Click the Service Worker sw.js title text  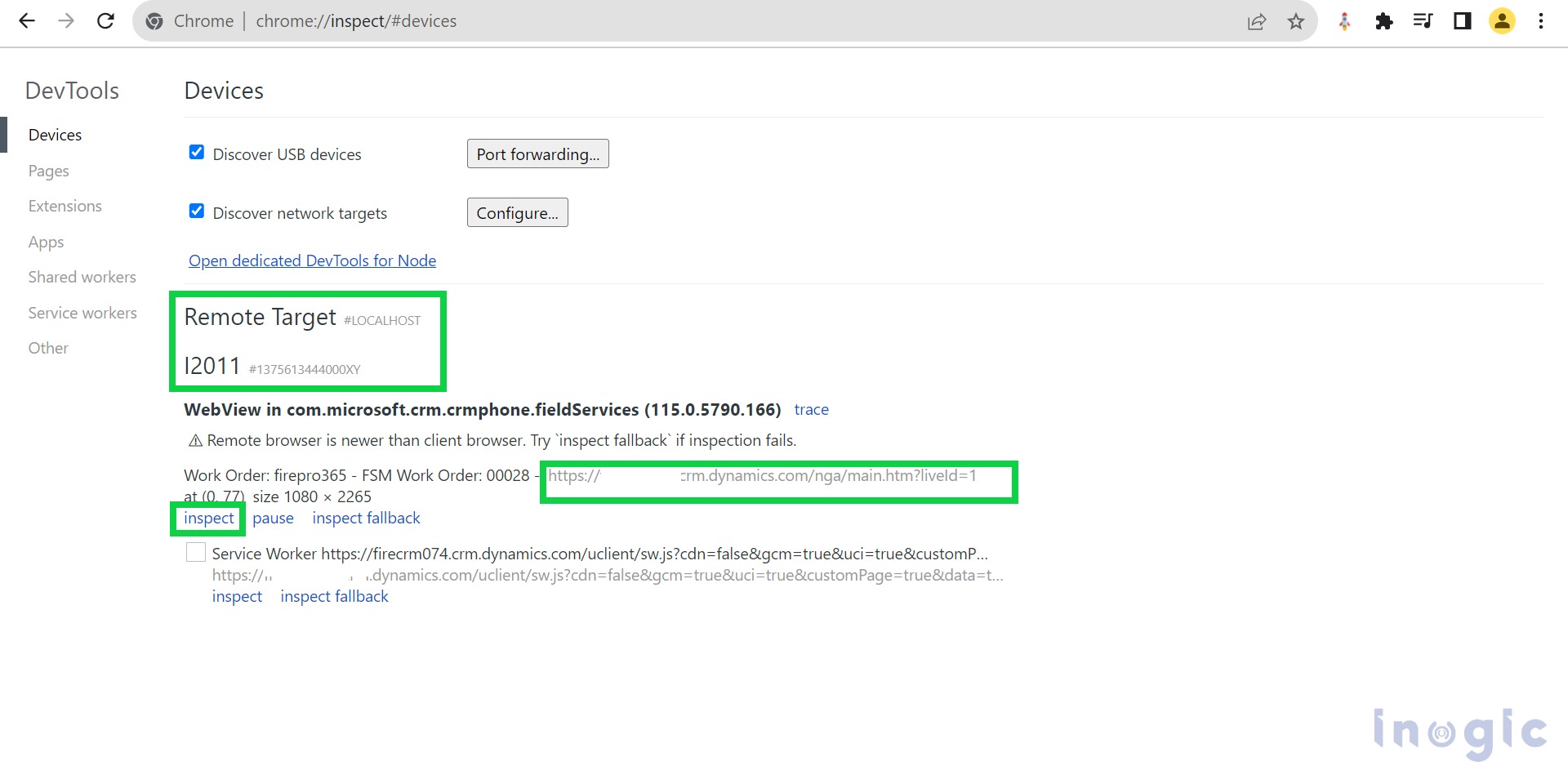point(600,554)
